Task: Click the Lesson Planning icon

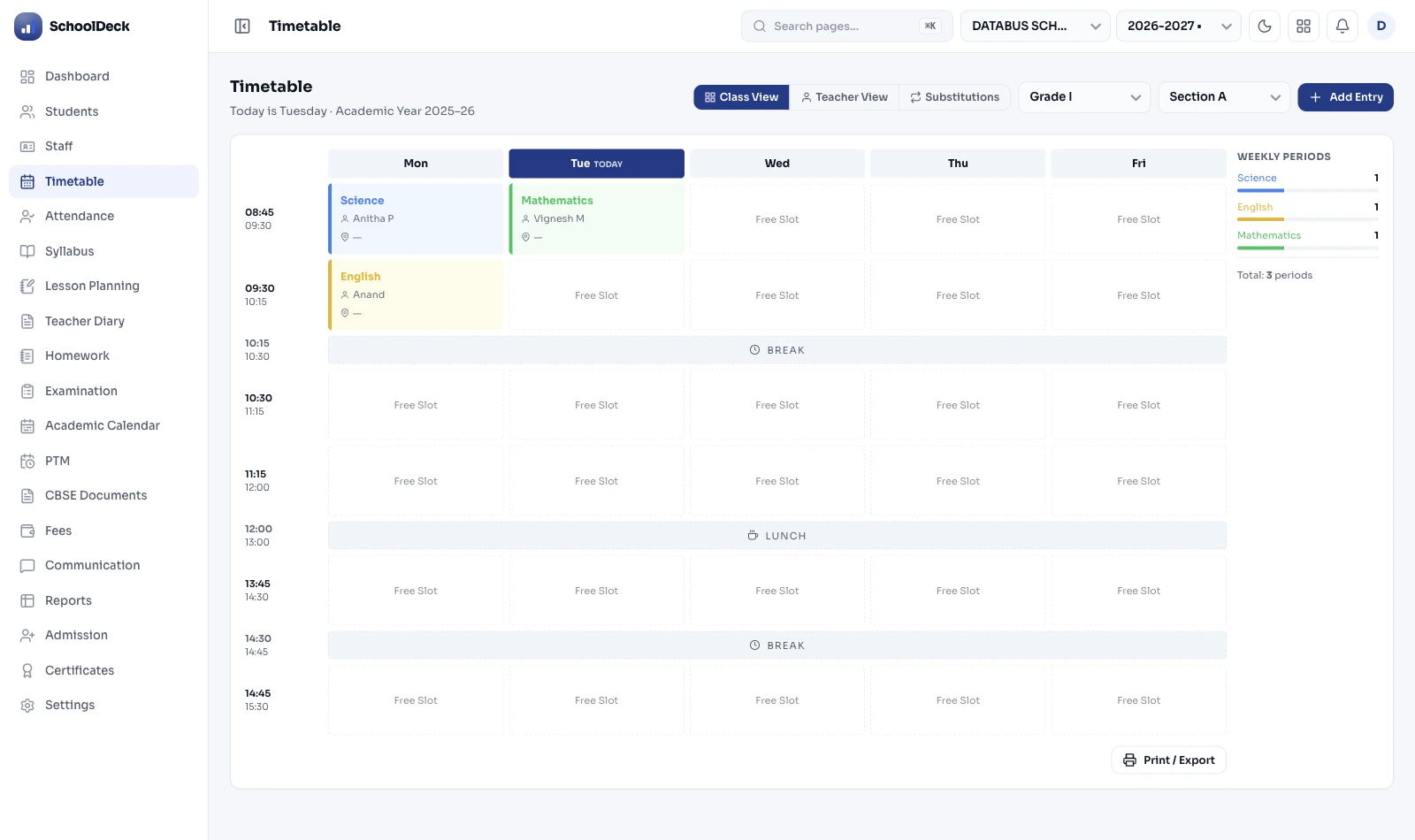Action: pyautogui.click(x=27, y=286)
